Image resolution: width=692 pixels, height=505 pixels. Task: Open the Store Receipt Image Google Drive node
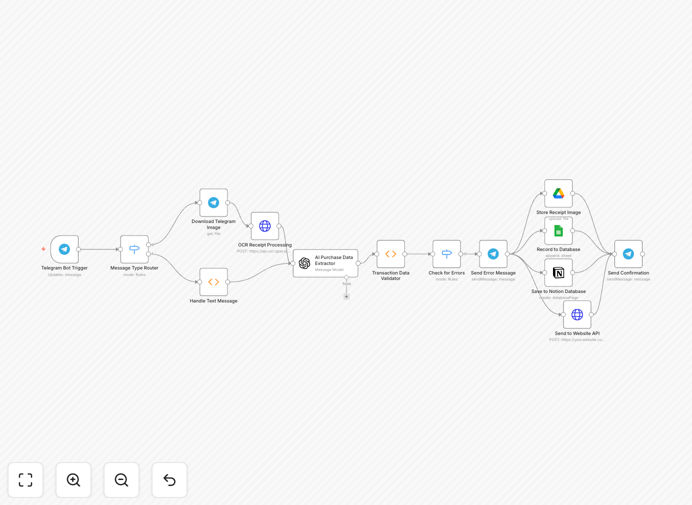558,193
